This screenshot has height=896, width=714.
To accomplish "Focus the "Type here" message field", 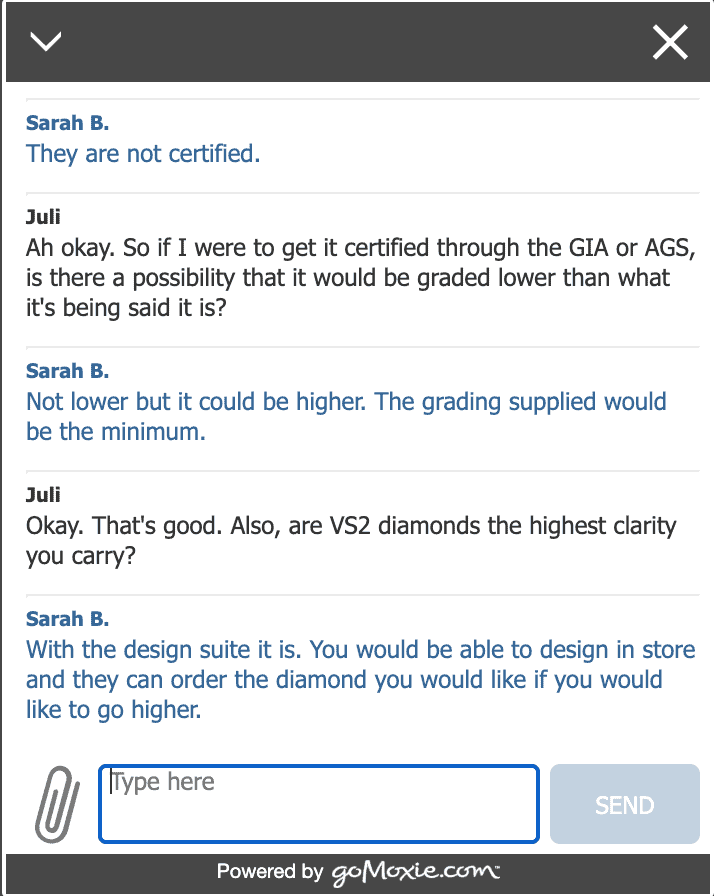I will (318, 803).
